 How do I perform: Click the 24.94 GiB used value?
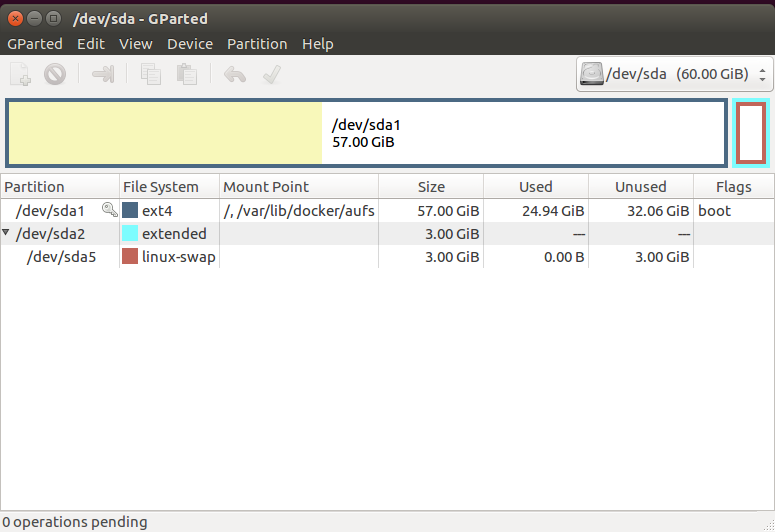(553, 211)
